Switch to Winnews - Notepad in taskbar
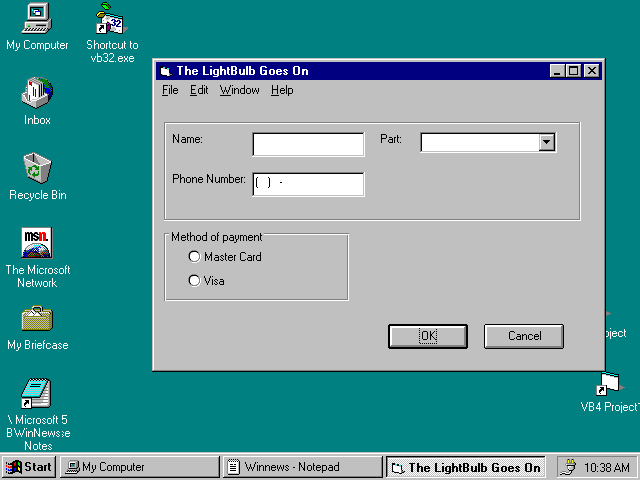 302,467
